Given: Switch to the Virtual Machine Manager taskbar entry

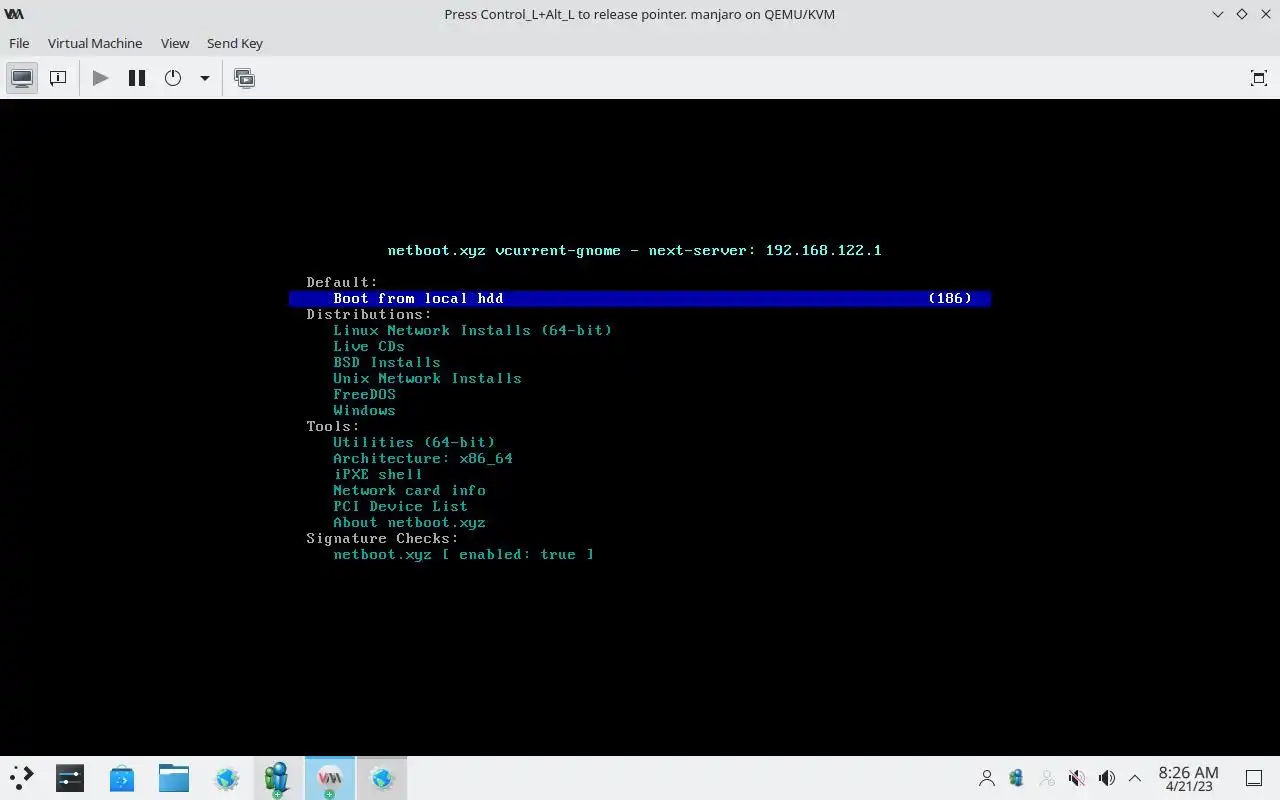Looking at the screenshot, I should coord(330,778).
